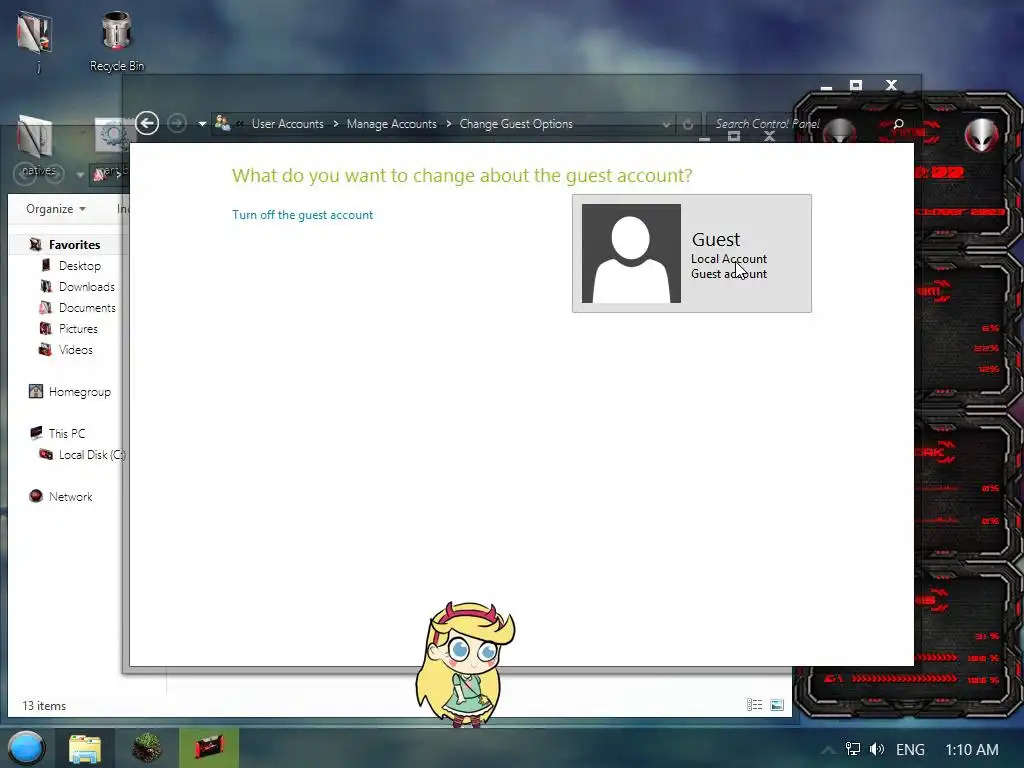Image resolution: width=1024 pixels, height=768 pixels.
Task: Open Minecraft grass block taskbar icon
Action: [147, 748]
